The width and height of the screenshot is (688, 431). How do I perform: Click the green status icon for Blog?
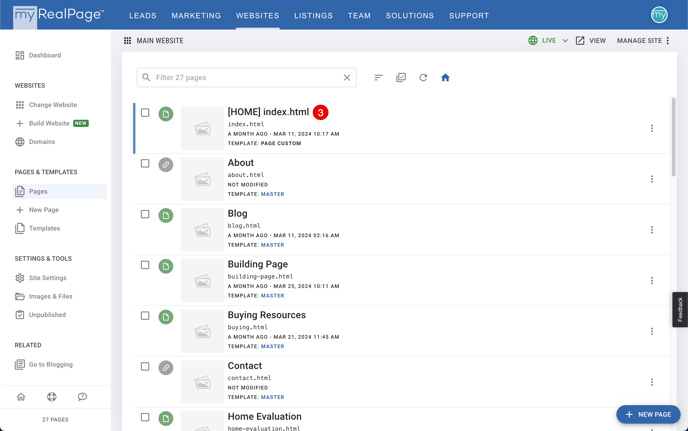[166, 216]
